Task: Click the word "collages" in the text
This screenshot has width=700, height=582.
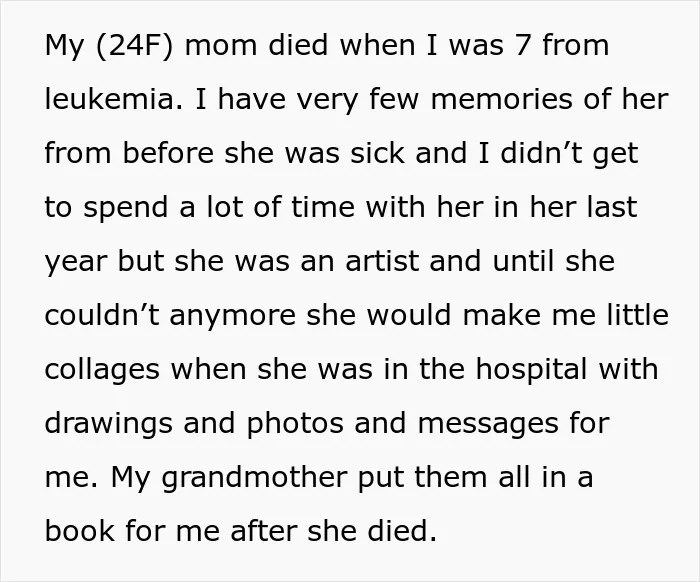Action: pyautogui.click(x=102, y=370)
